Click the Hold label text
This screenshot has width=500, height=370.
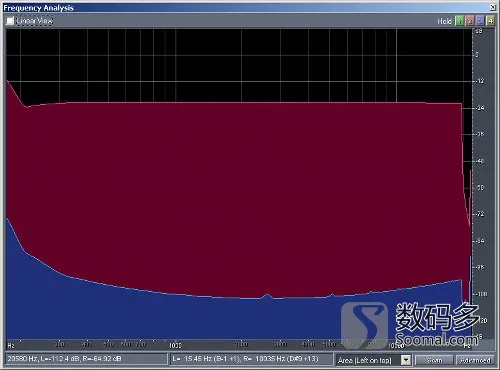tap(444, 21)
